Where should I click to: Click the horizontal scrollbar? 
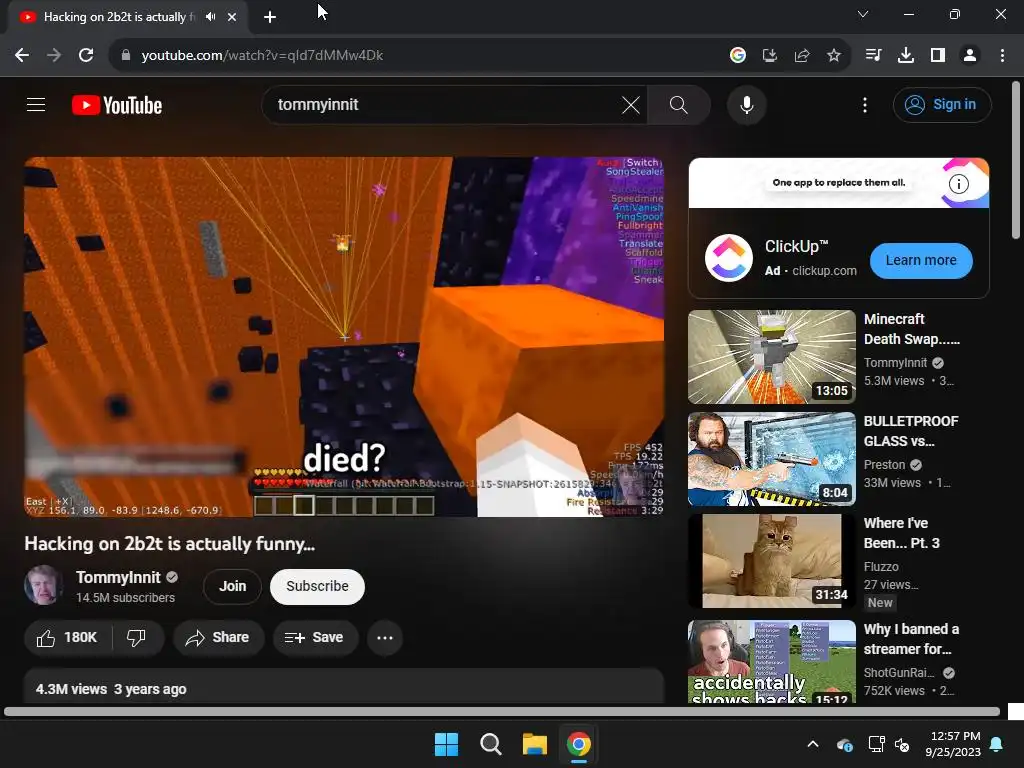502,712
